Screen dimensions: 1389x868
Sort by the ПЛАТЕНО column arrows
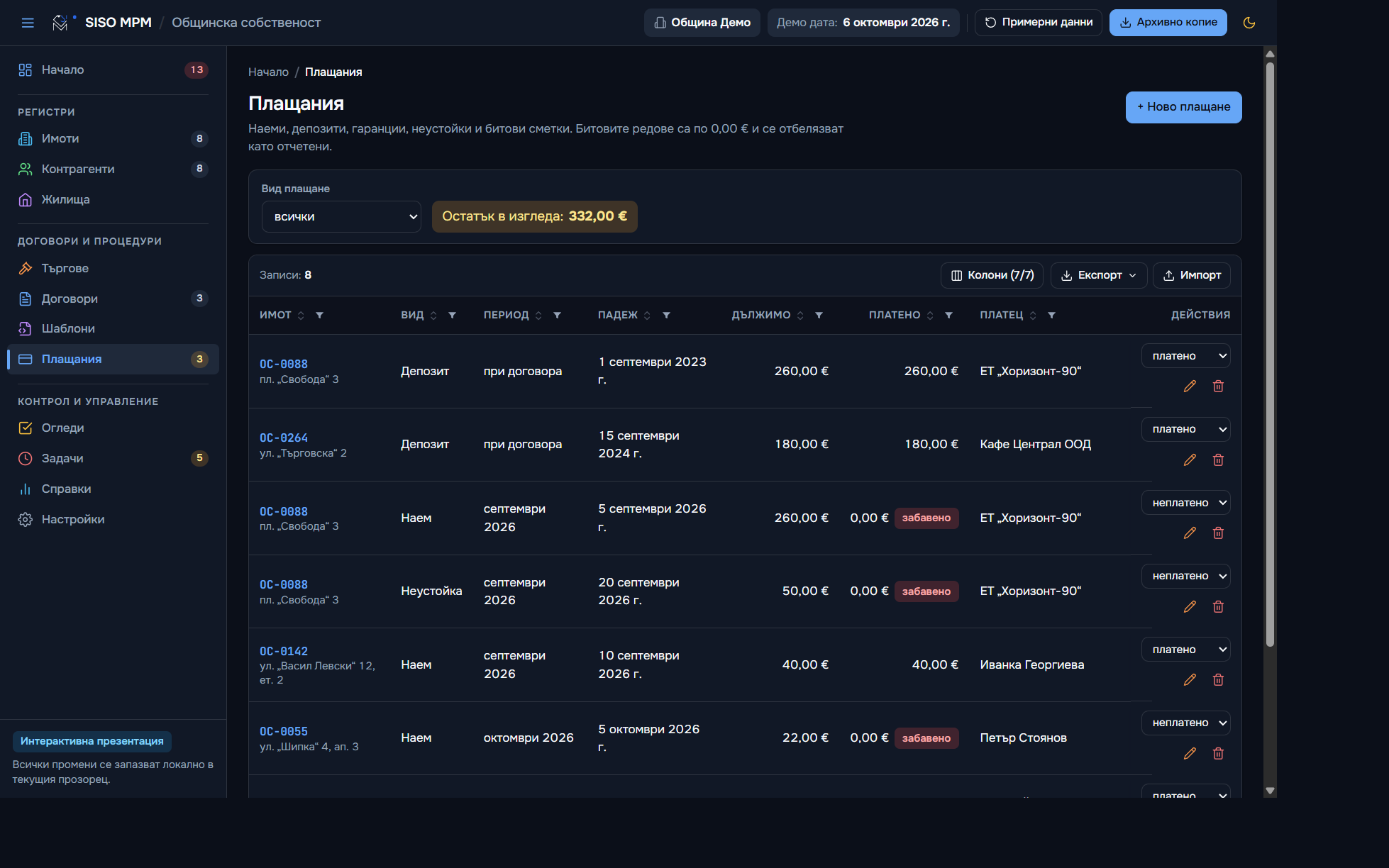pos(930,315)
